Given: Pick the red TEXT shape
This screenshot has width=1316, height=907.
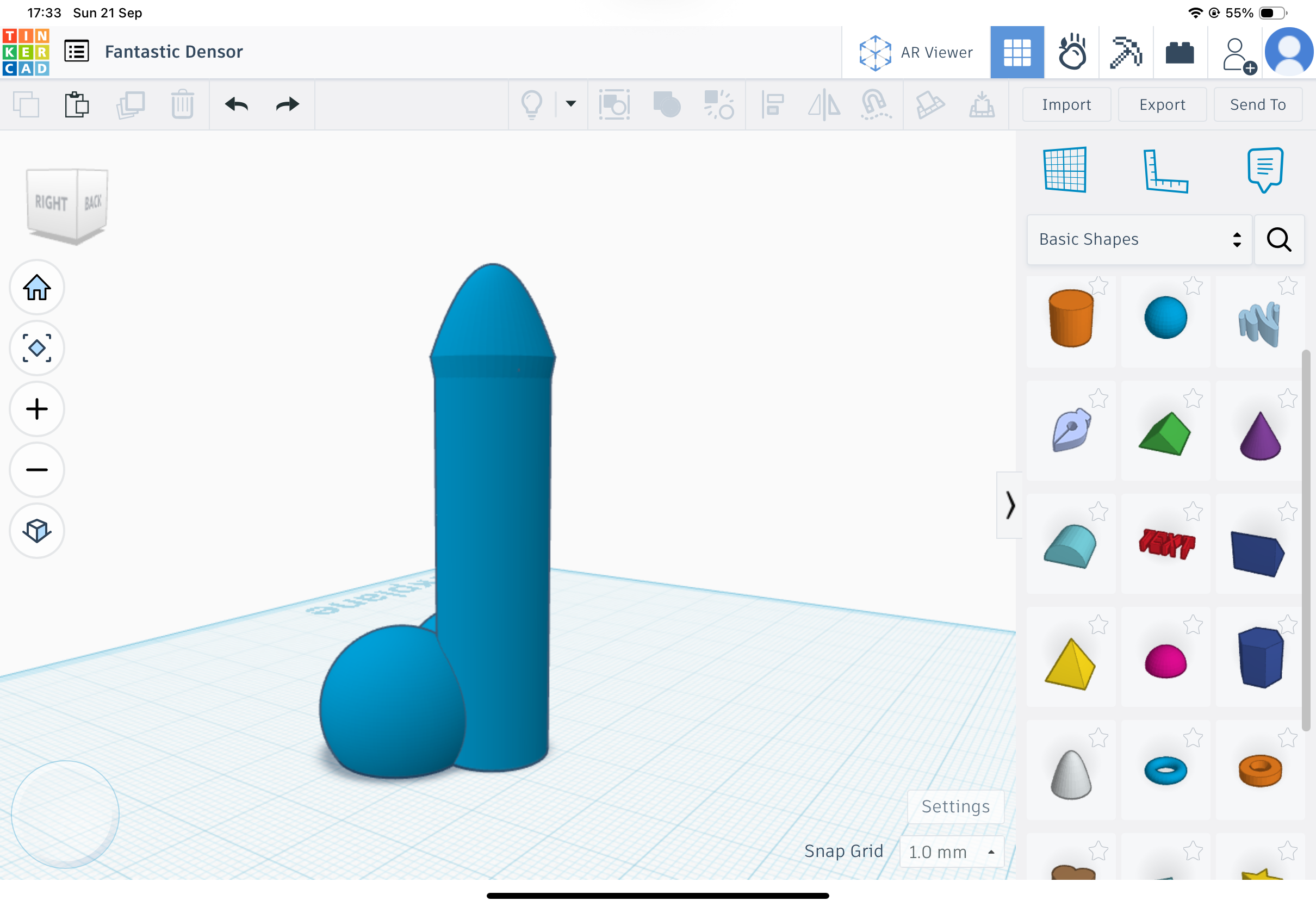Looking at the screenshot, I should pyautogui.click(x=1166, y=543).
